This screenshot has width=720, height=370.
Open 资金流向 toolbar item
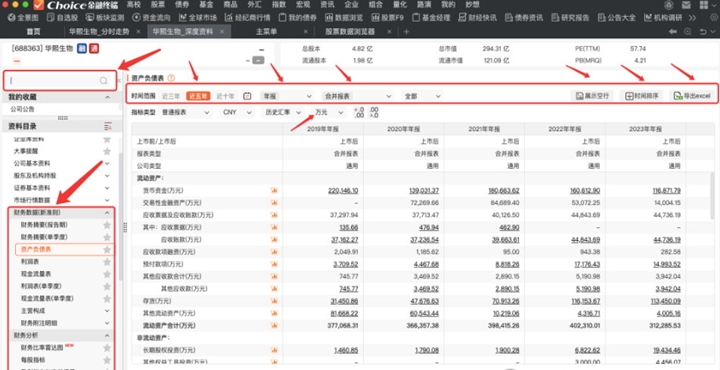(x=151, y=18)
